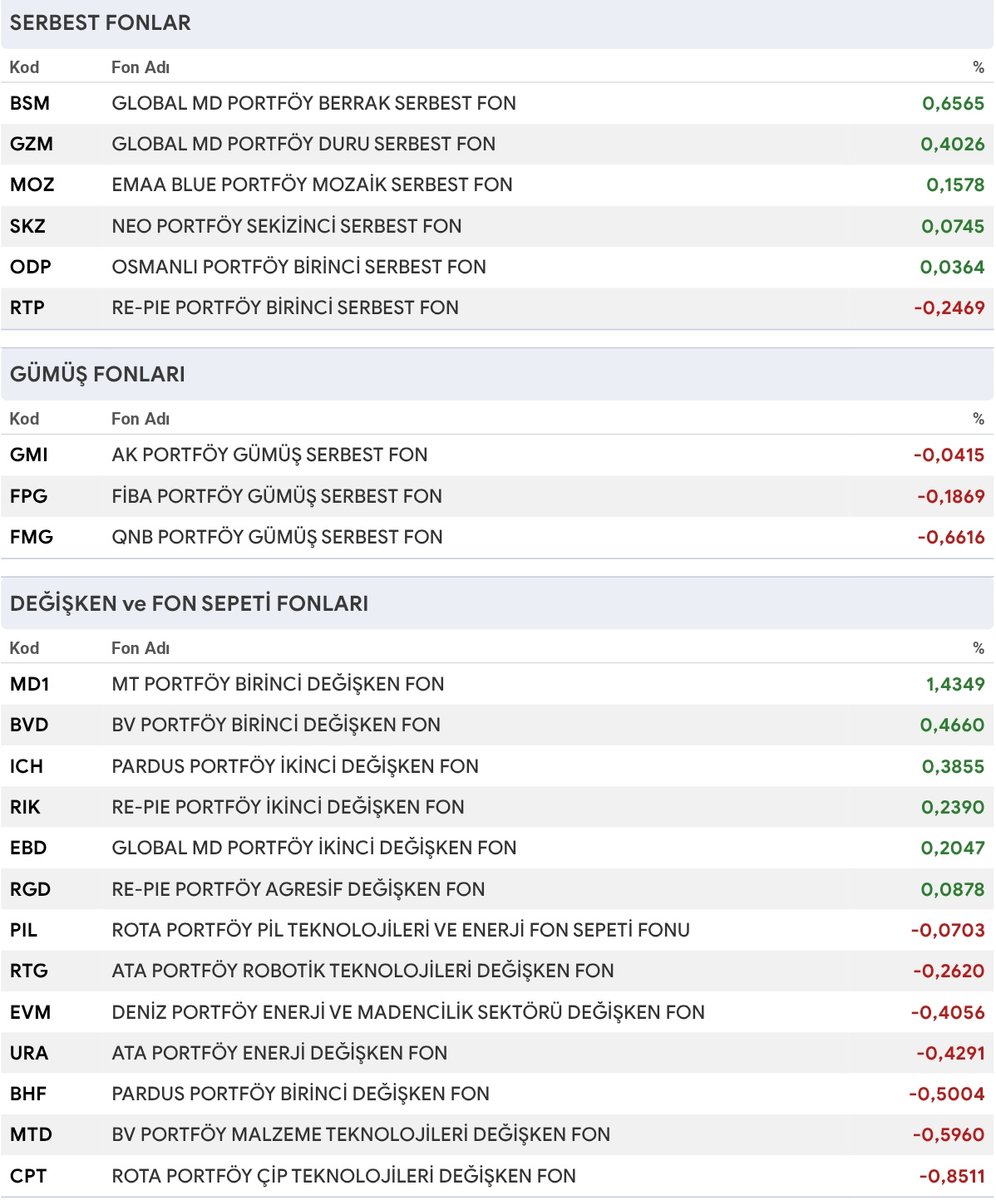Viewport: 996px width, 1200px height.
Task: Open EMAA BLUE PORTFÖY MOZAİK SERBEST FON
Action: [312, 185]
